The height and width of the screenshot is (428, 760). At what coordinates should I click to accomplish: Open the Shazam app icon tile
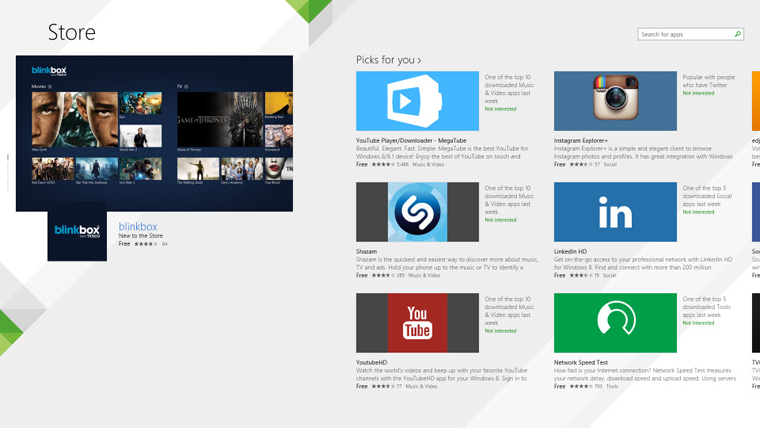pyautogui.click(x=417, y=212)
